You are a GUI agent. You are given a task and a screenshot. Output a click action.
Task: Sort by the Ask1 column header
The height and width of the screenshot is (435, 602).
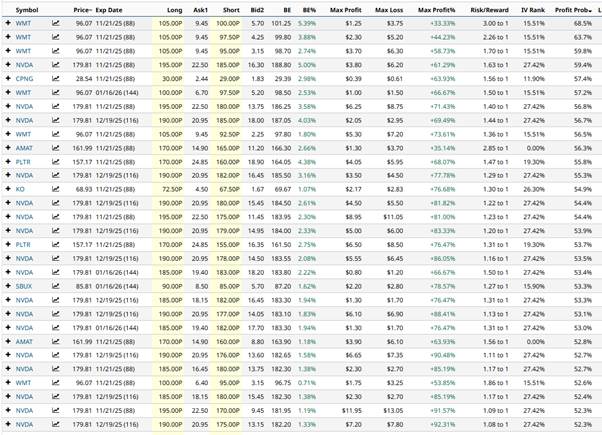click(200, 10)
